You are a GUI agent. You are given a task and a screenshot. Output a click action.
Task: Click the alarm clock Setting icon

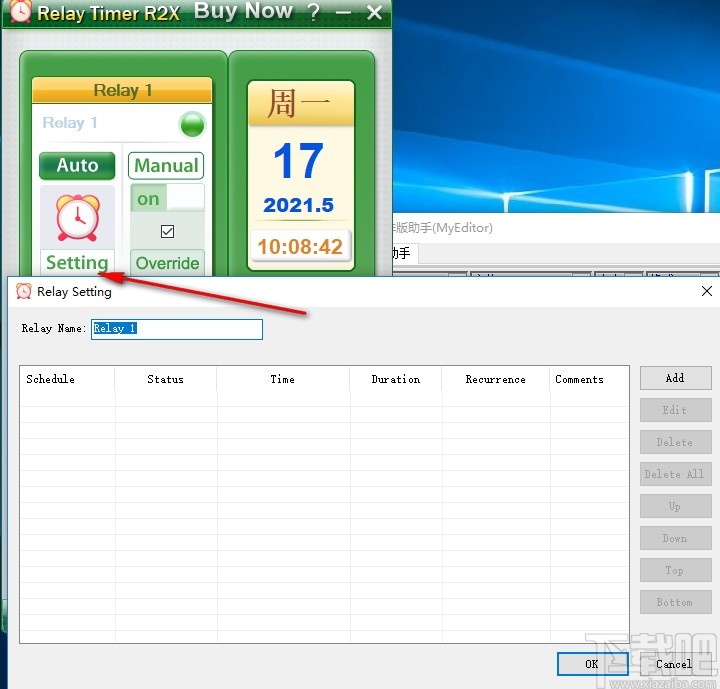click(x=78, y=218)
